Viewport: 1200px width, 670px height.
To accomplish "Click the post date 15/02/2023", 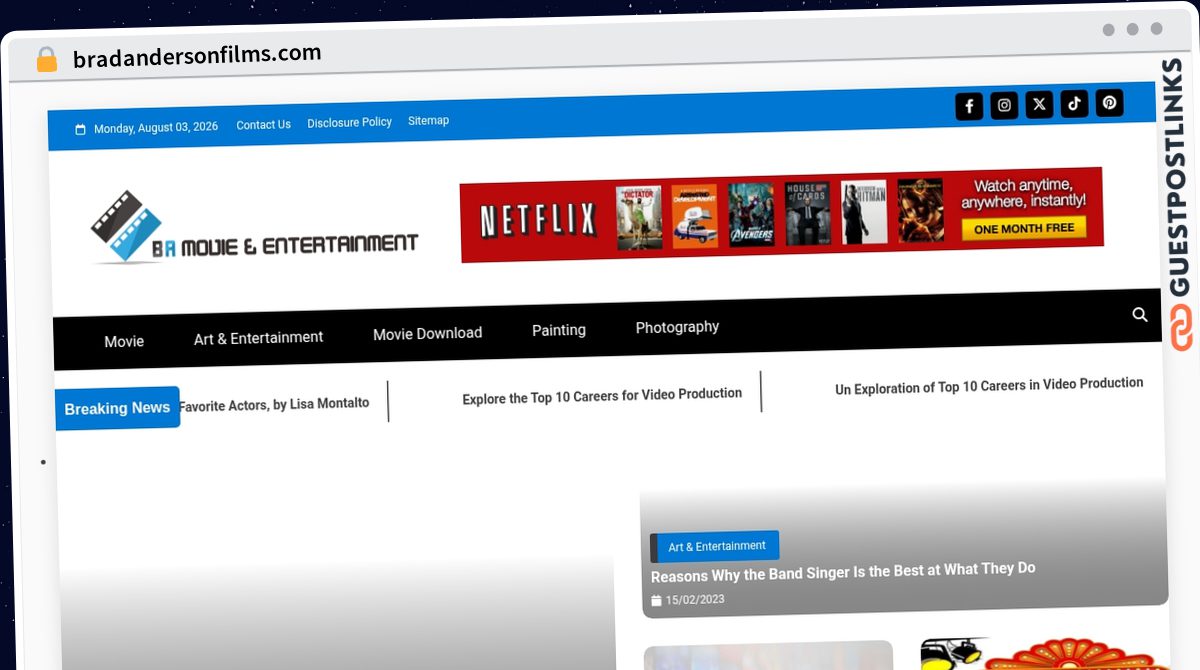I will pos(695,600).
